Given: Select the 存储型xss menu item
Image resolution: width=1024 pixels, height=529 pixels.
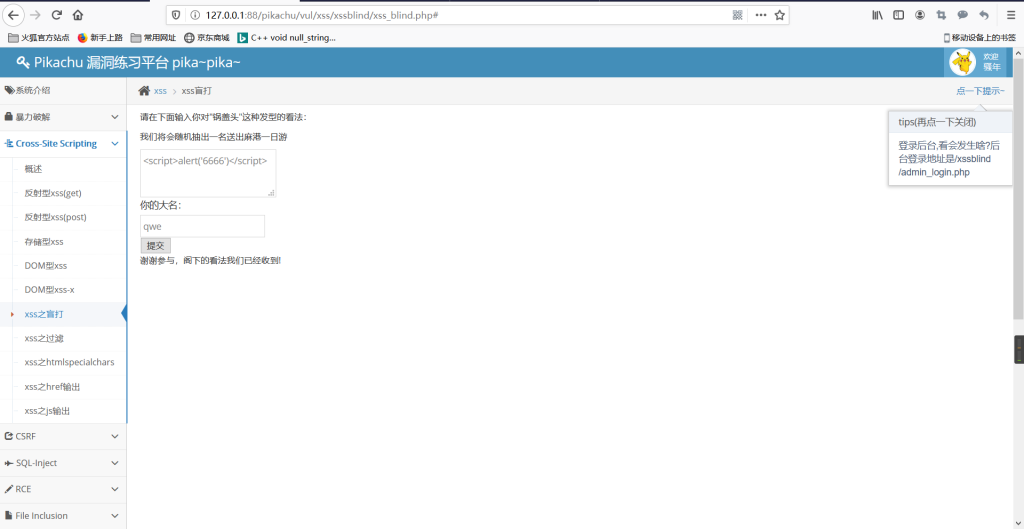Looking at the screenshot, I should tap(44, 242).
